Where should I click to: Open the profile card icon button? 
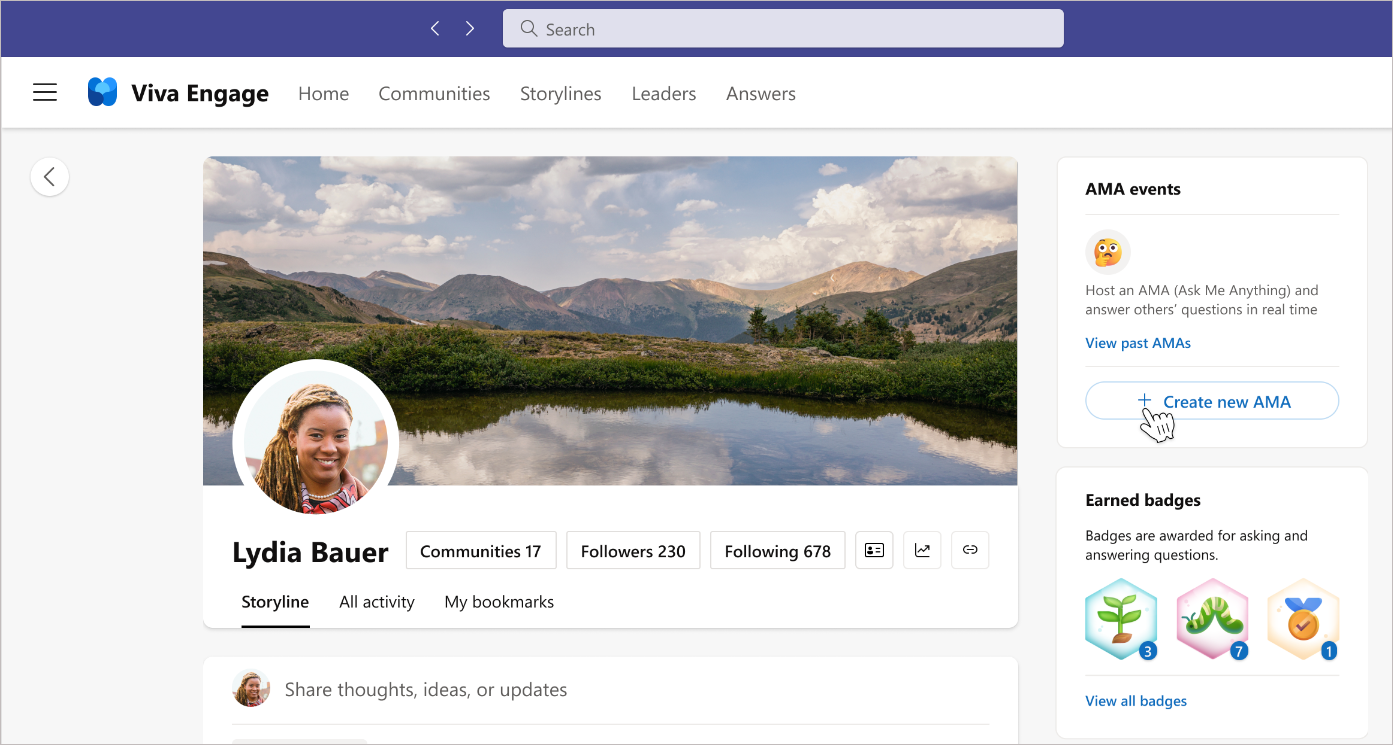point(874,550)
